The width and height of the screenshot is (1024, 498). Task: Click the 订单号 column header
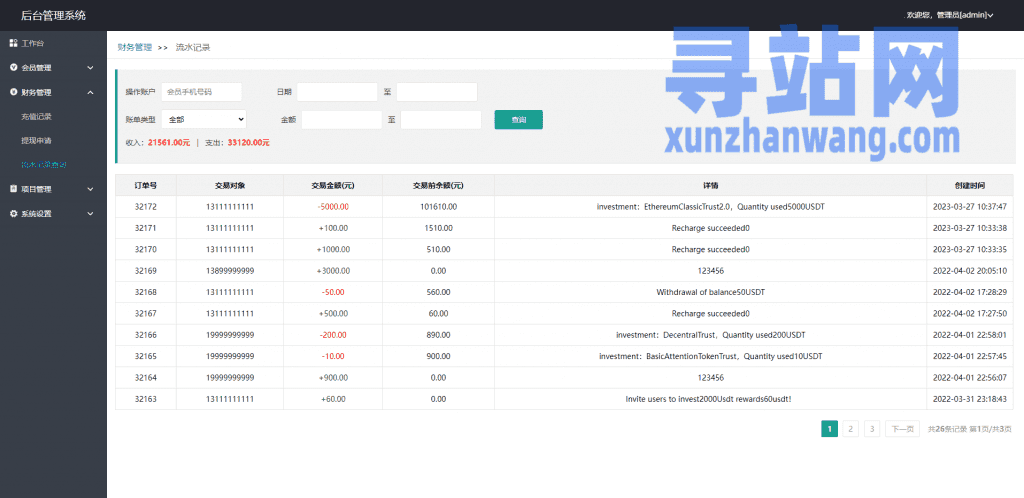click(x=146, y=185)
